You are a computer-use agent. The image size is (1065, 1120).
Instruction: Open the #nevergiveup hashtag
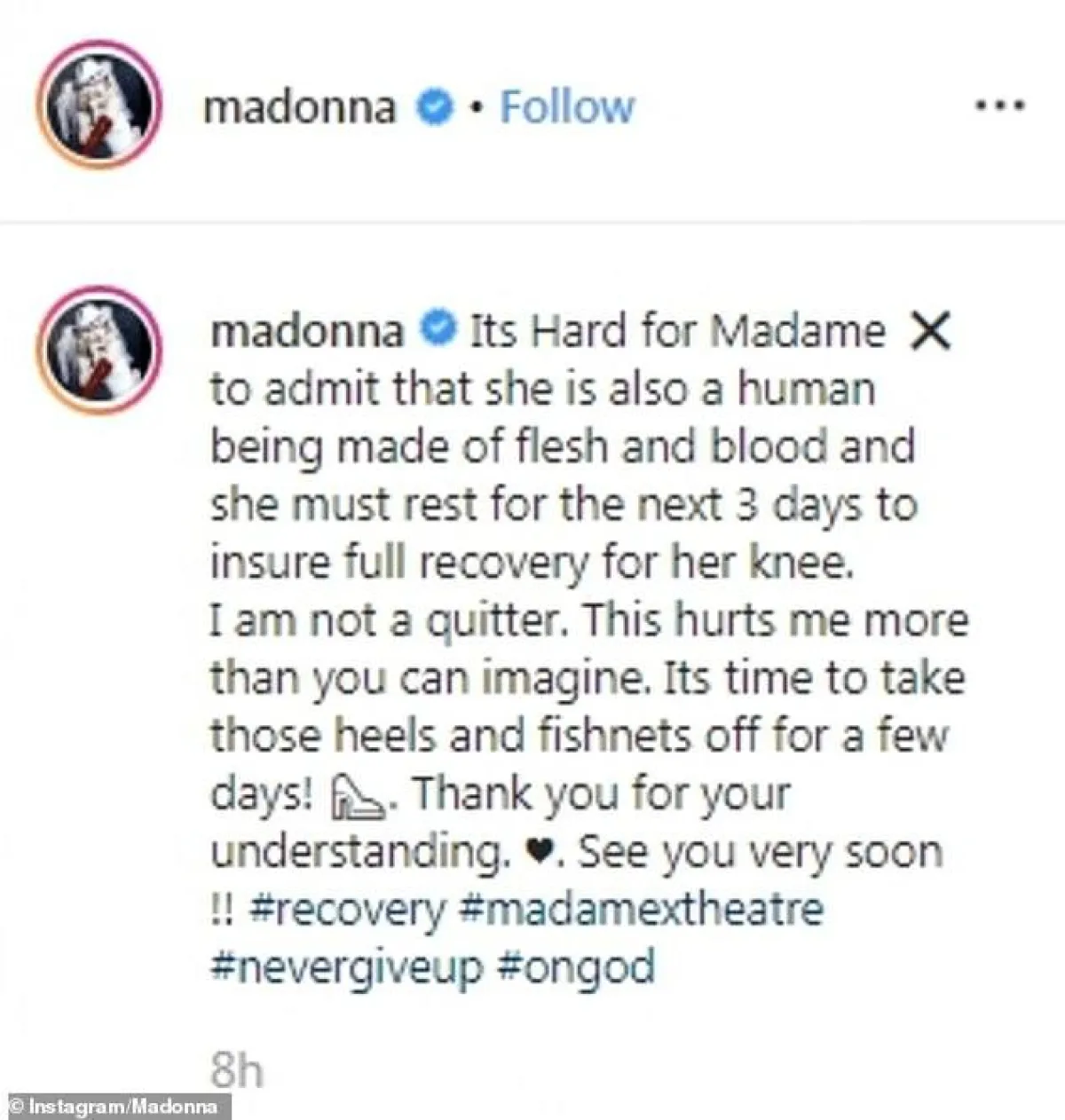click(x=347, y=967)
